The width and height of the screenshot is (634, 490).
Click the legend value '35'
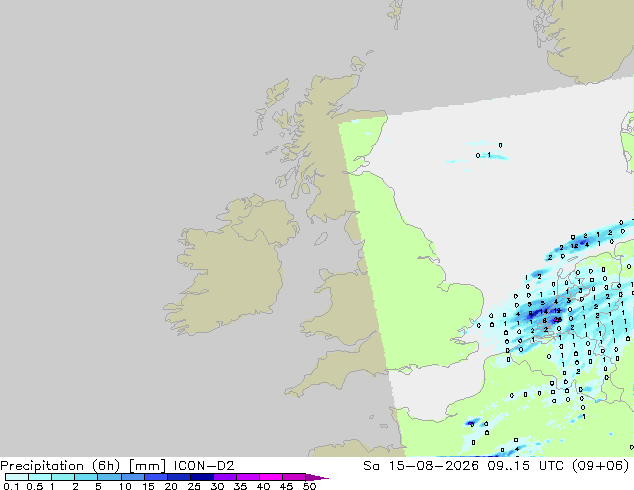(x=240, y=486)
